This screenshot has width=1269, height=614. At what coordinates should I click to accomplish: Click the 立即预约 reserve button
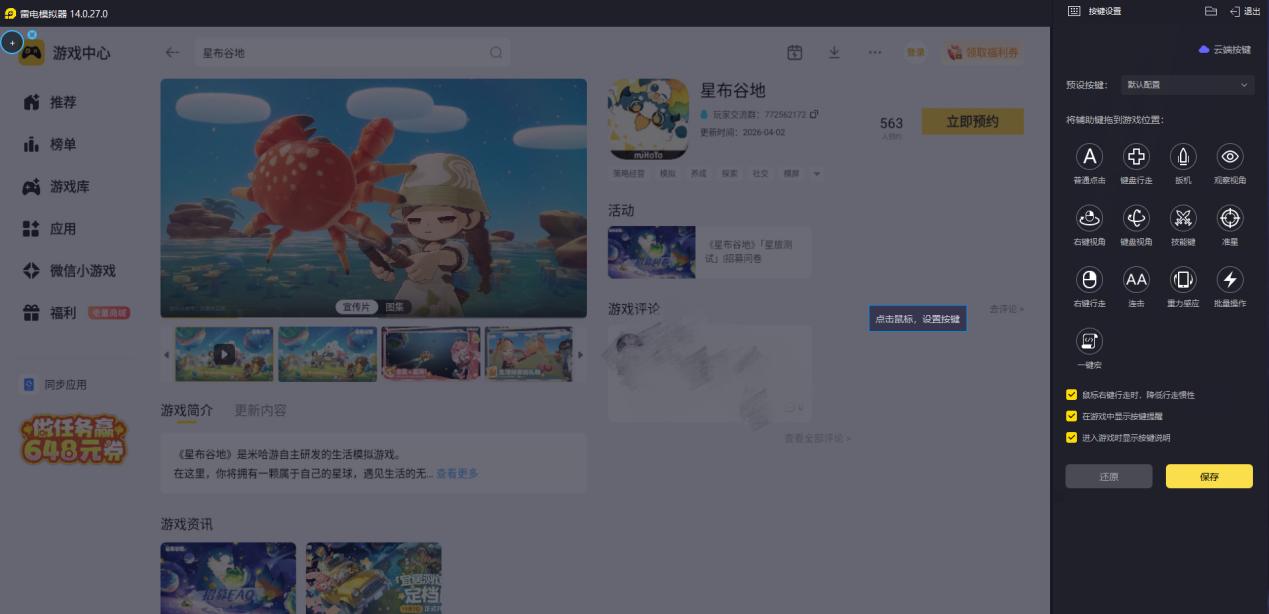coord(973,121)
